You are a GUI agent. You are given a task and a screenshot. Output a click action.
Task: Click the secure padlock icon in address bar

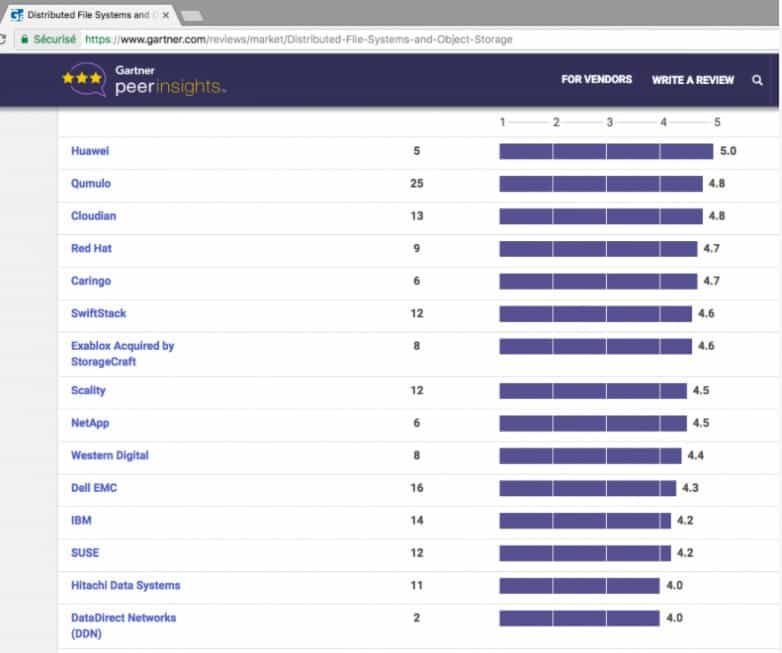(24, 39)
